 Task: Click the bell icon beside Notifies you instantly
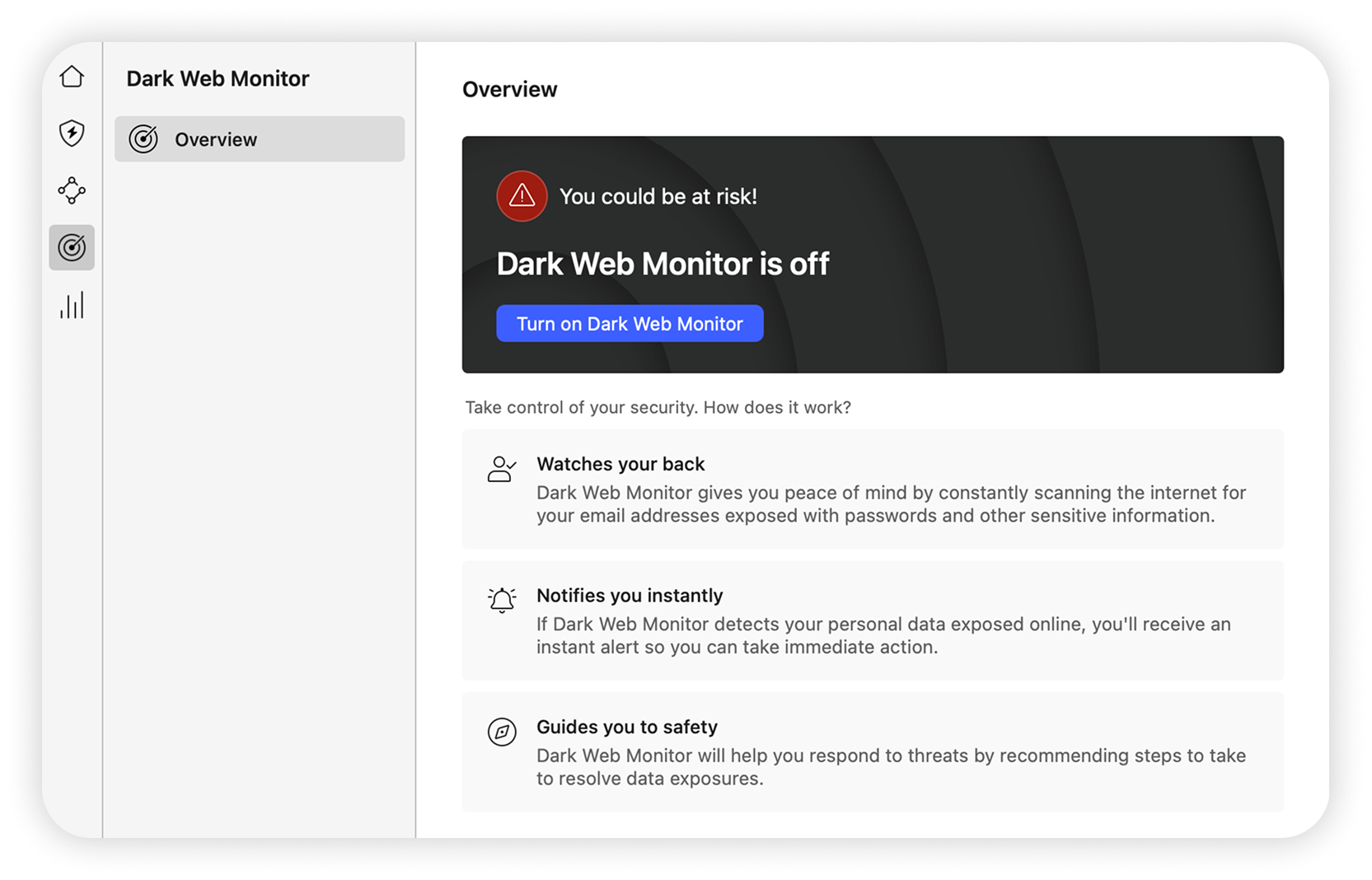click(502, 600)
